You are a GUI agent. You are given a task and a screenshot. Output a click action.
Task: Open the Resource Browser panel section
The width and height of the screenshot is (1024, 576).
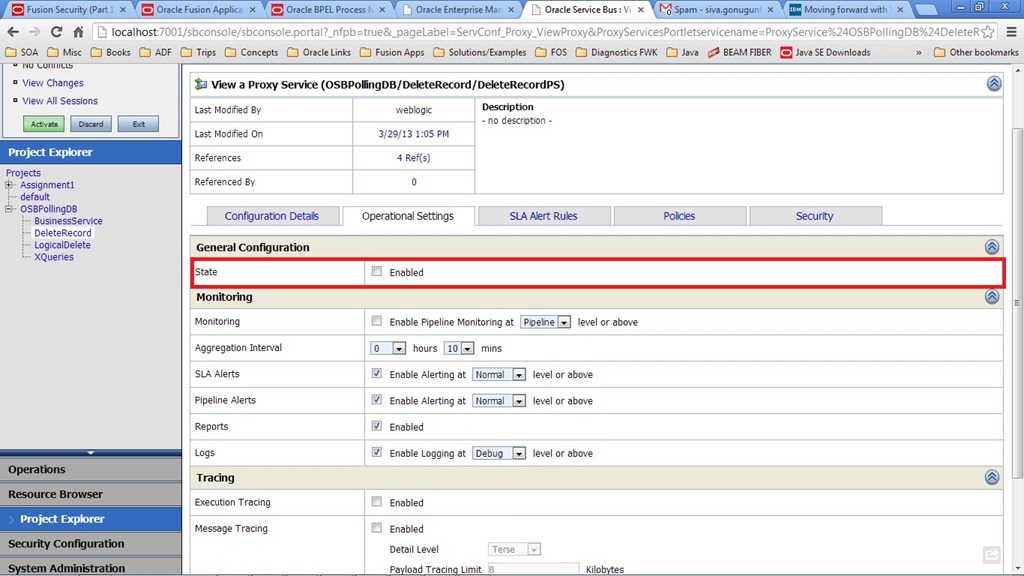(x=55, y=494)
